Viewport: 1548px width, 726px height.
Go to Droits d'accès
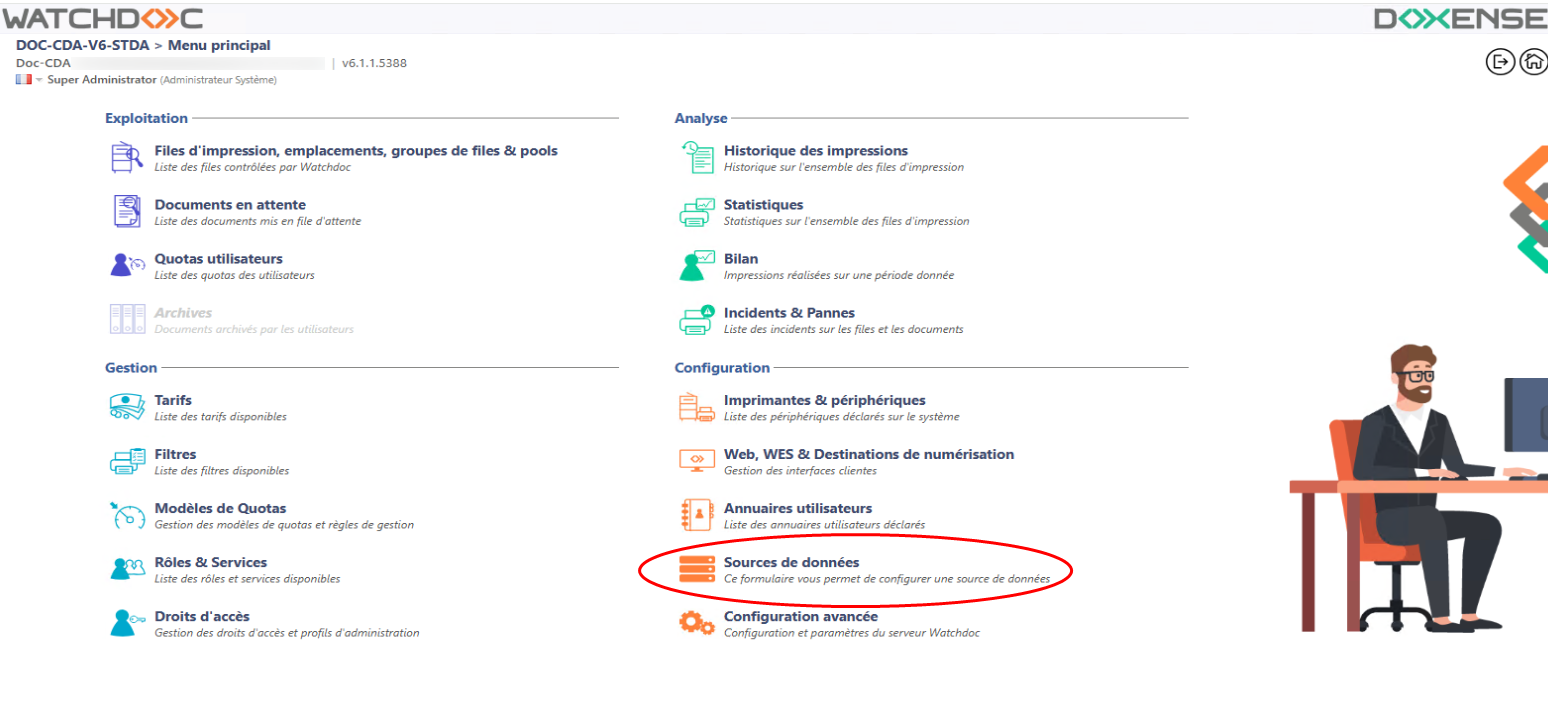[202, 616]
